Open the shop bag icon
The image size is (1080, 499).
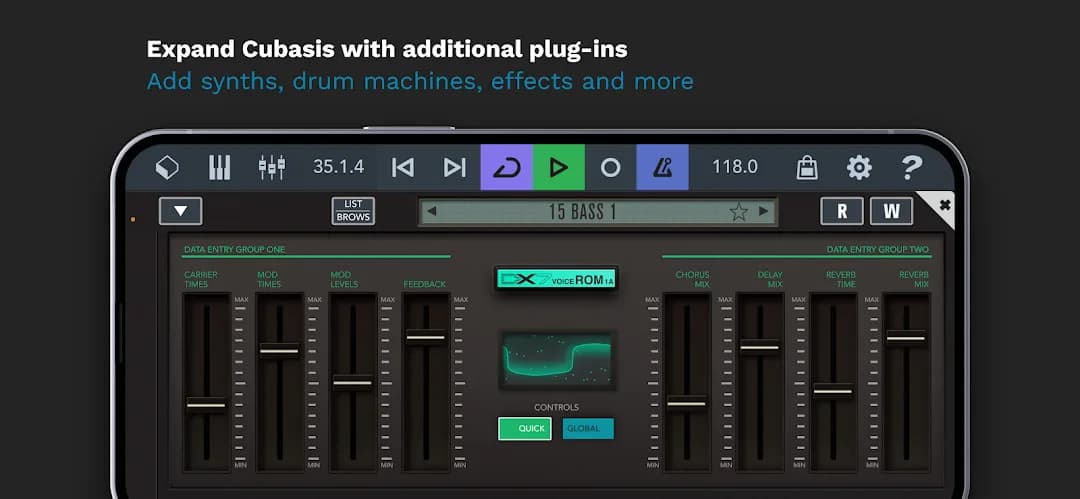807,167
